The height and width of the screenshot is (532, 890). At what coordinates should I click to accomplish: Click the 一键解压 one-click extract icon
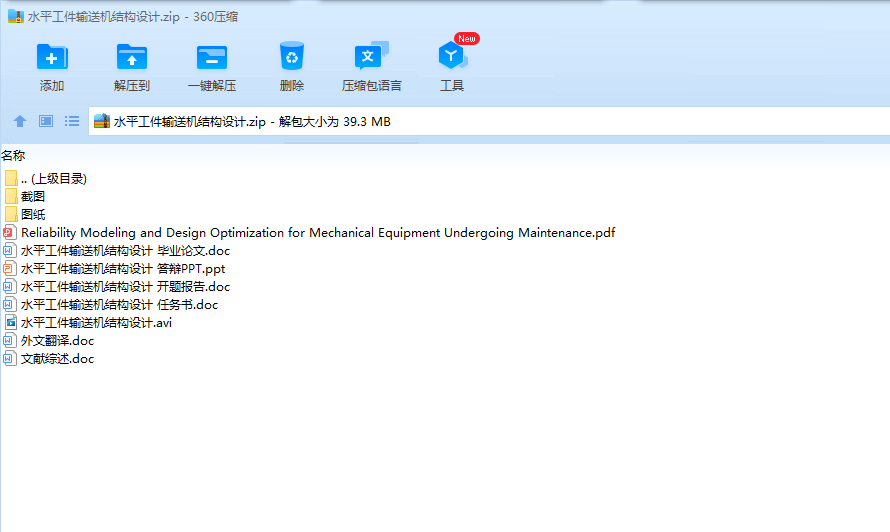tap(212, 57)
